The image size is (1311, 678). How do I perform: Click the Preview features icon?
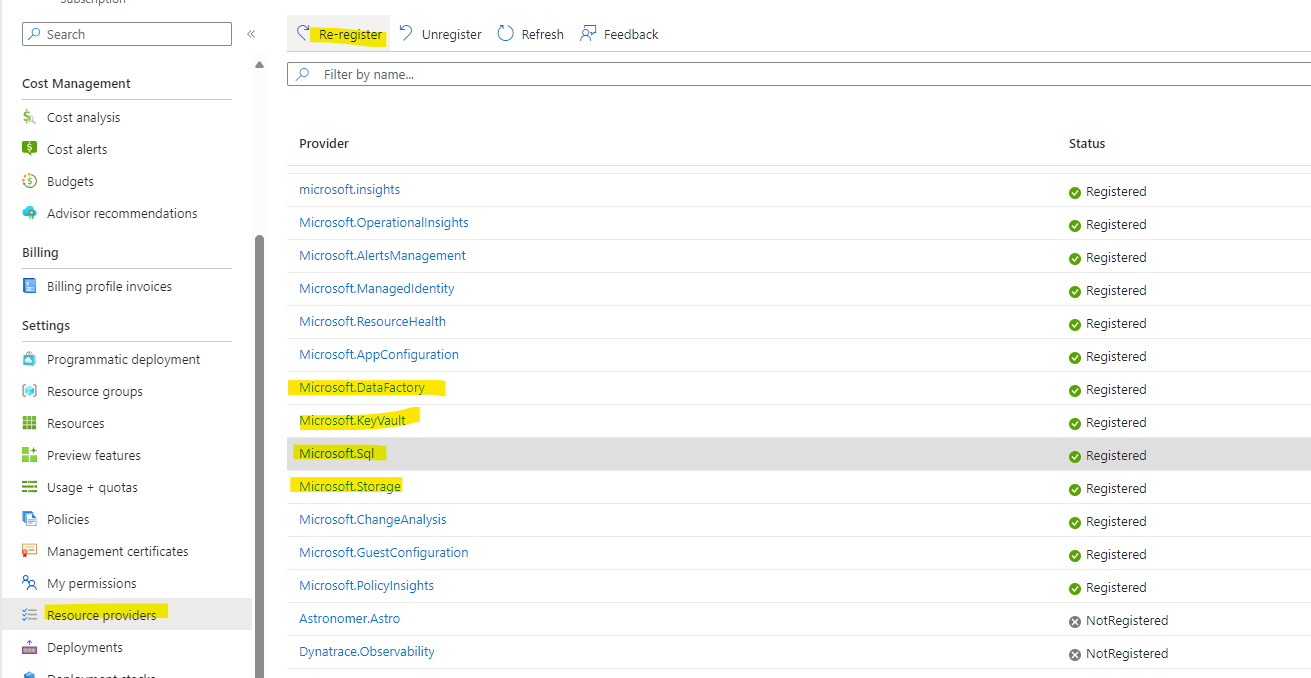click(29, 455)
